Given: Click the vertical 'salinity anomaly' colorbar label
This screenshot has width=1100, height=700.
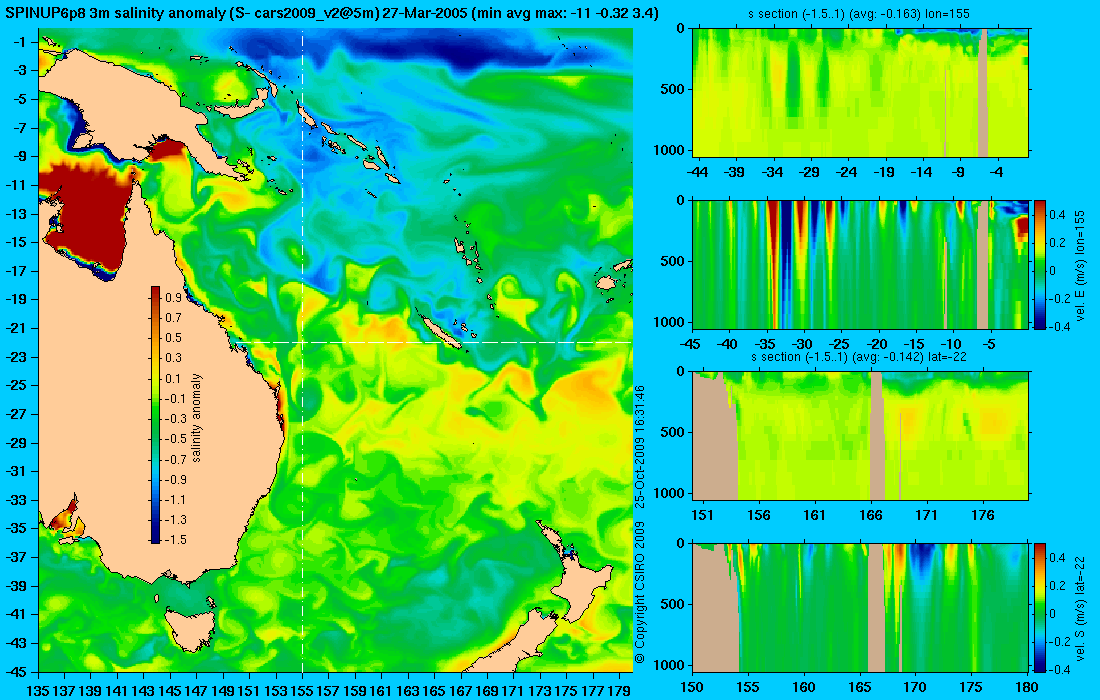Looking at the screenshot, I should (196, 417).
